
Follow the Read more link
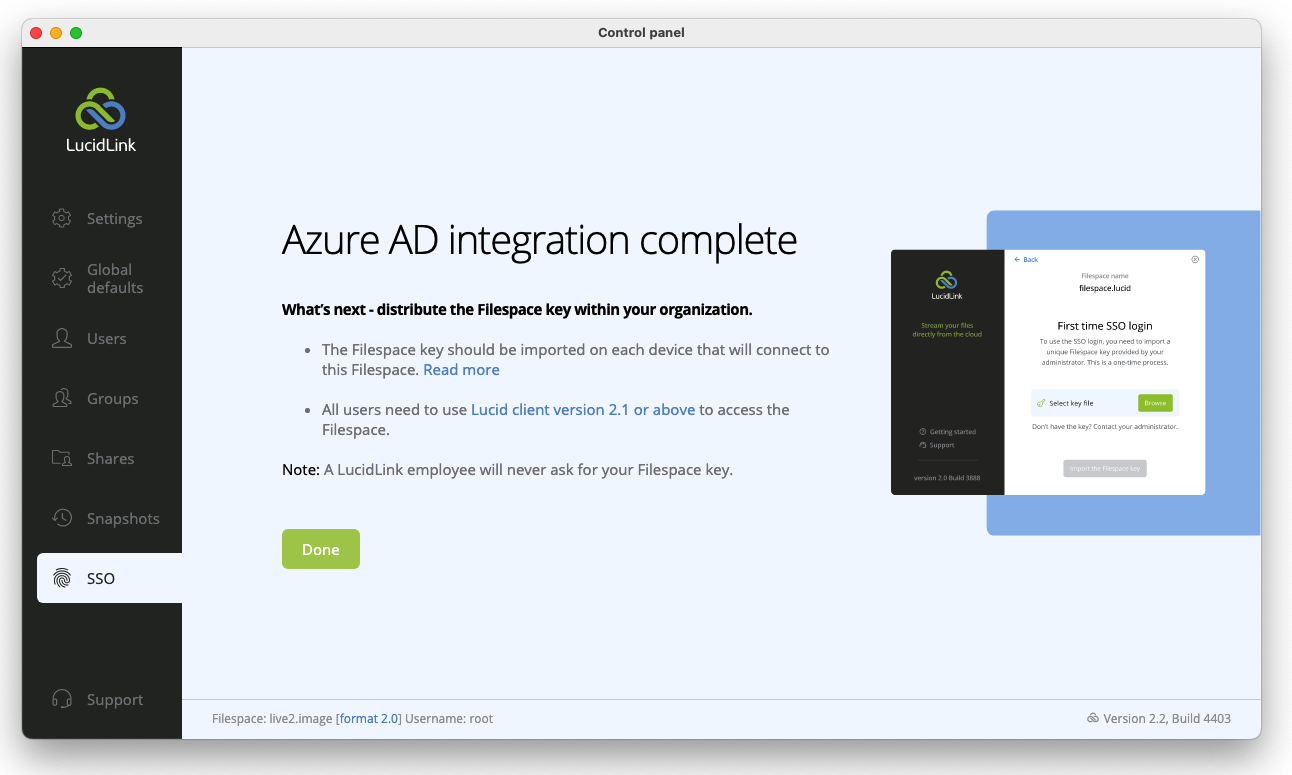point(461,369)
